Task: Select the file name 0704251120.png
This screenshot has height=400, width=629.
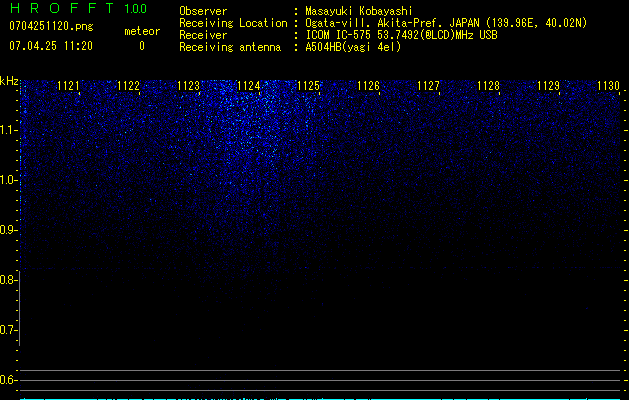Action: click(51, 26)
